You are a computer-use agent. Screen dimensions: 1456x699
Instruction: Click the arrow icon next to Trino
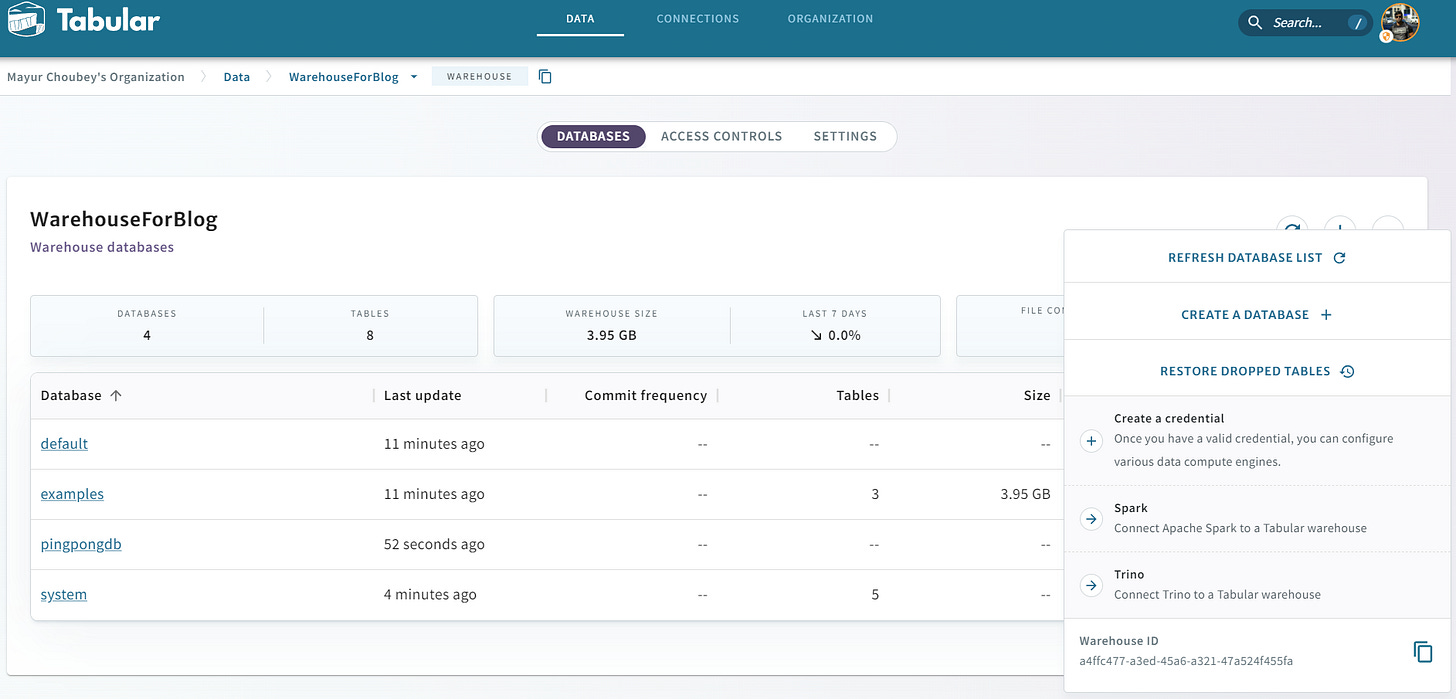pyautogui.click(x=1091, y=585)
